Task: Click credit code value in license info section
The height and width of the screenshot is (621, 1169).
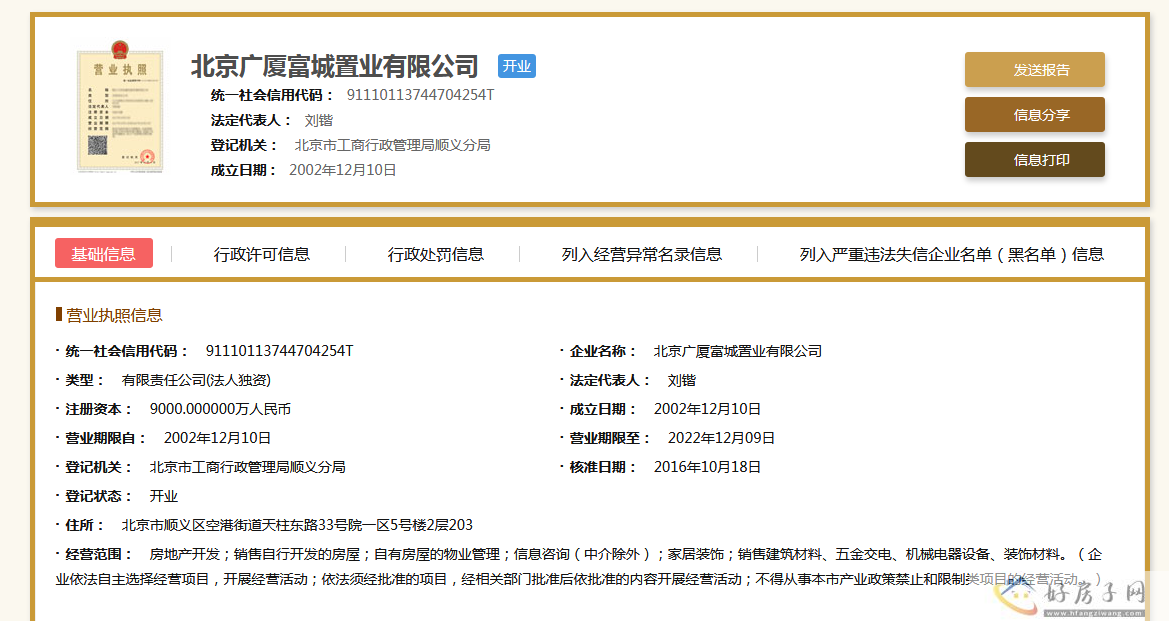Action: [x=280, y=350]
